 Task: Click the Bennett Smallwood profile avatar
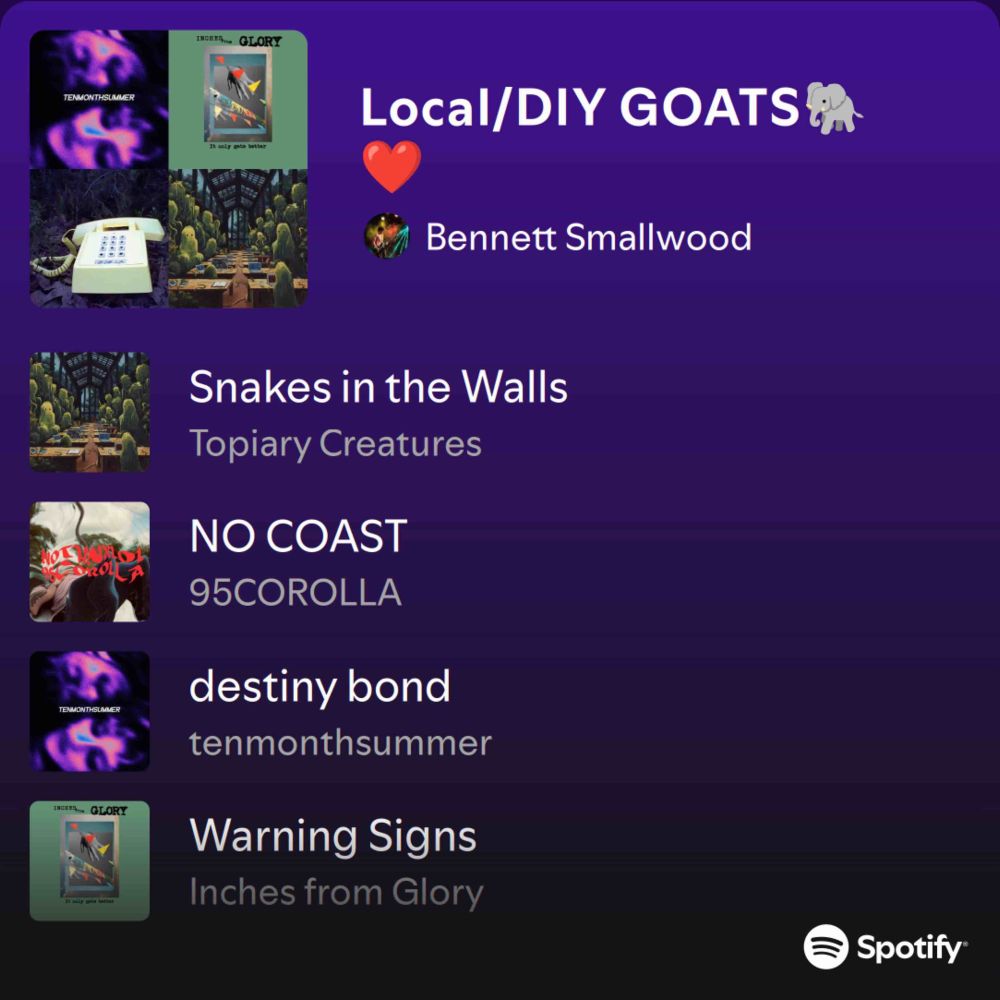click(386, 236)
